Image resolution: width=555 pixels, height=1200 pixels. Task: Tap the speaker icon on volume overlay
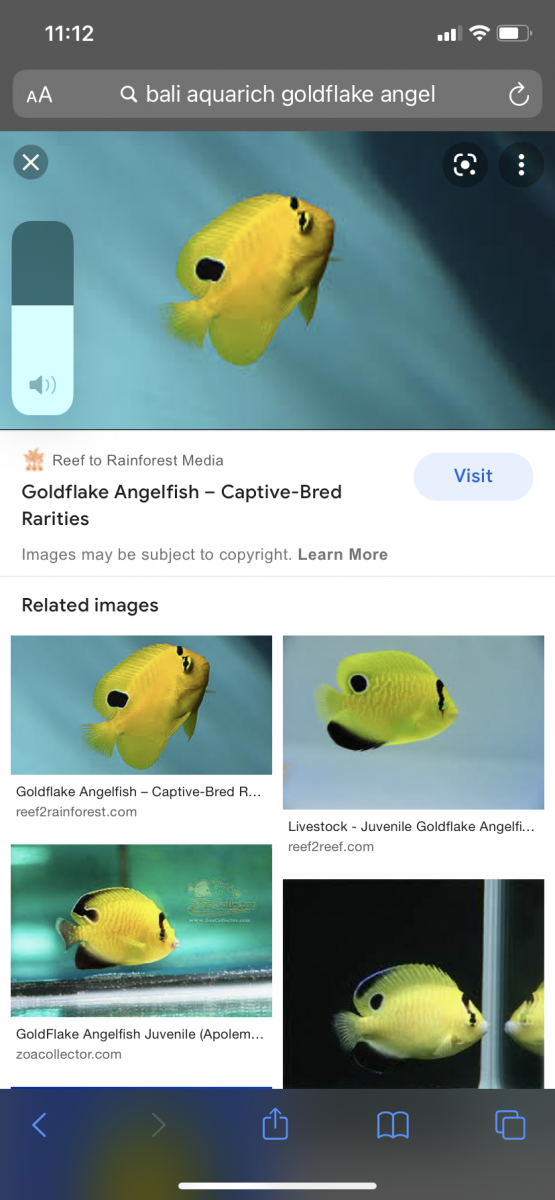coord(42,385)
